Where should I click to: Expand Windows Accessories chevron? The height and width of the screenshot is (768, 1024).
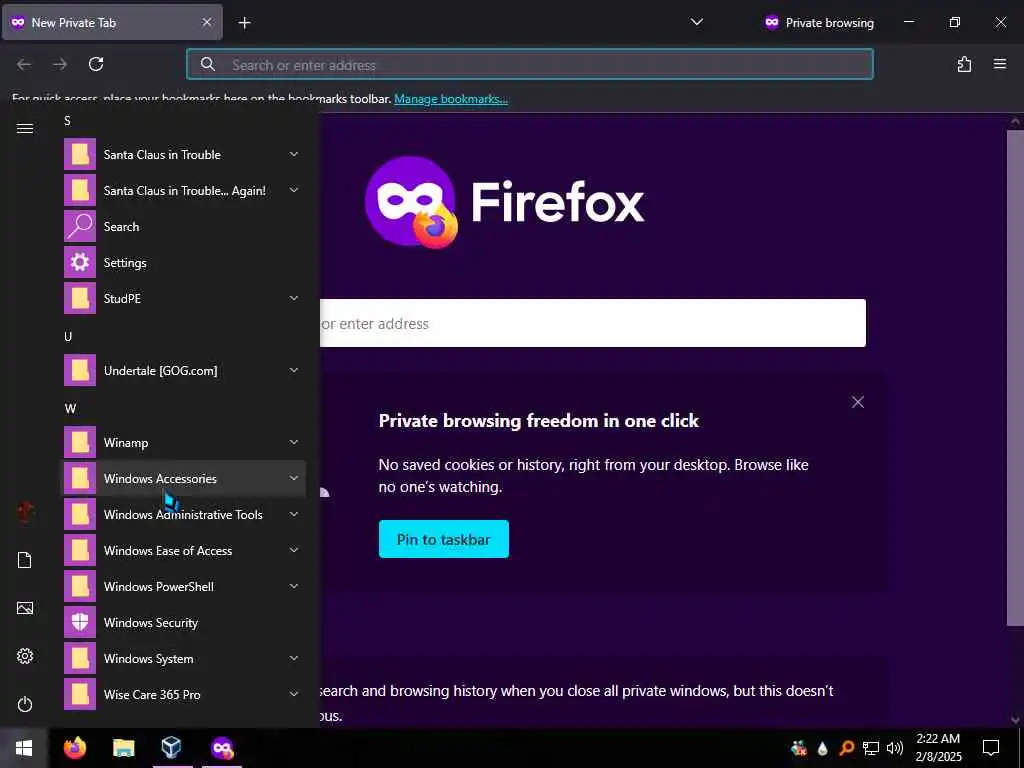pyautogui.click(x=294, y=478)
